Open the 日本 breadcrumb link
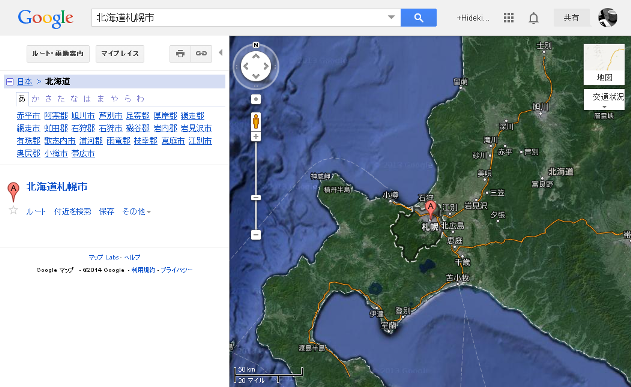Screen dimensions: 631x387 pos(25,82)
